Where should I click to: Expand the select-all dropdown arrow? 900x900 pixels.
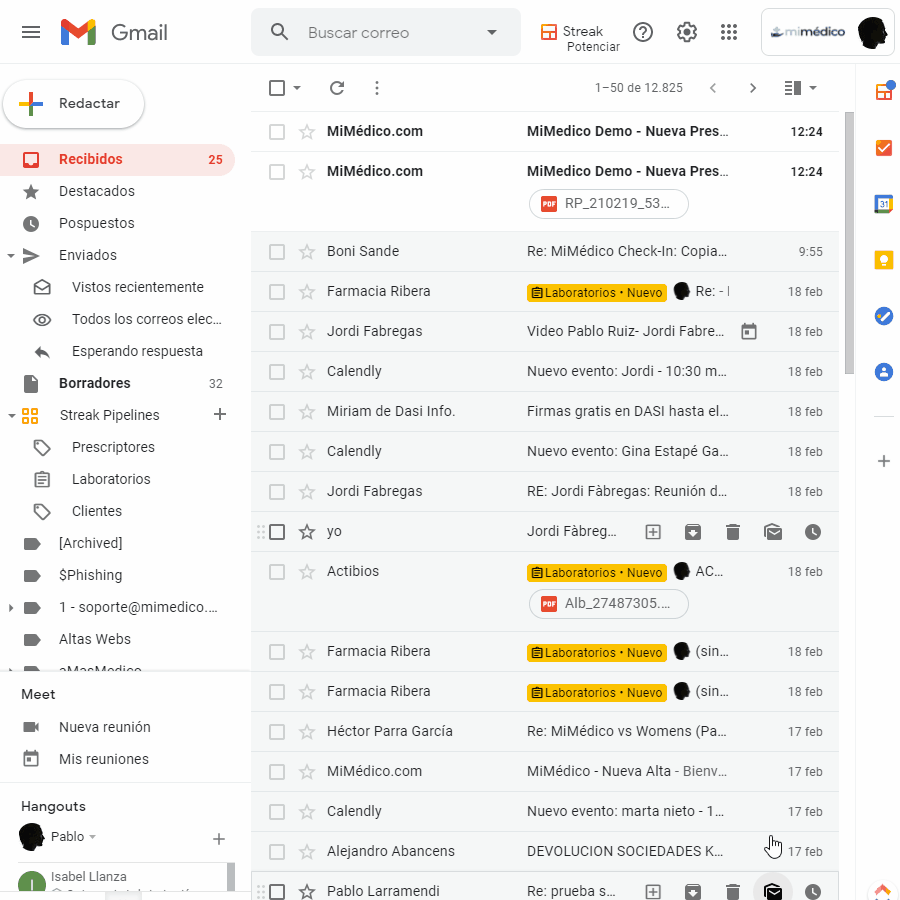pos(297,88)
